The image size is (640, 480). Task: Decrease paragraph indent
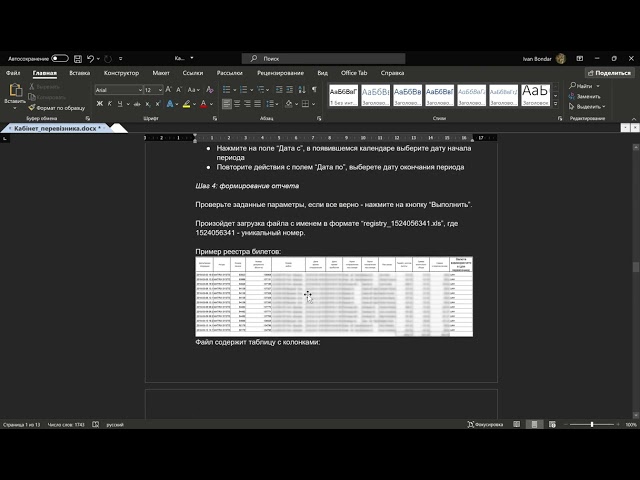(279, 89)
